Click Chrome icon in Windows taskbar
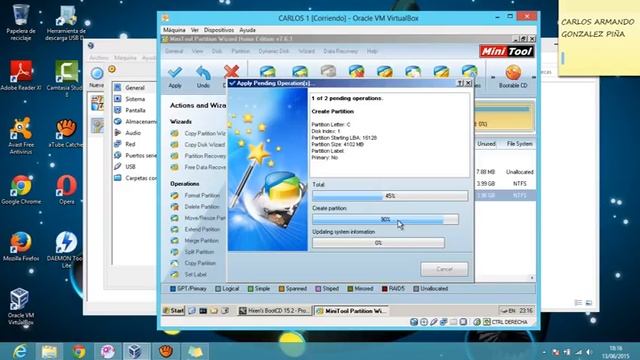 click(x=79, y=351)
